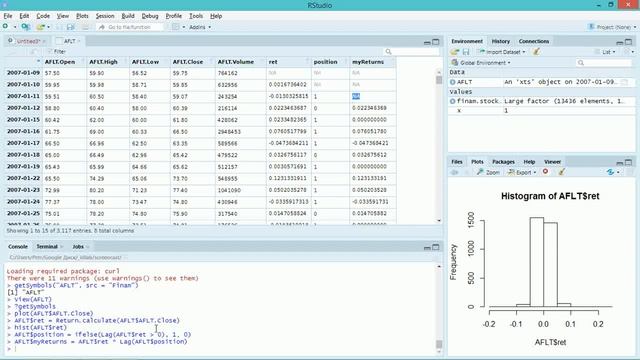This screenshot has height=360, width=640.
Task: Minimize the Environment pane
Action: pyautogui.click(x=620, y=42)
